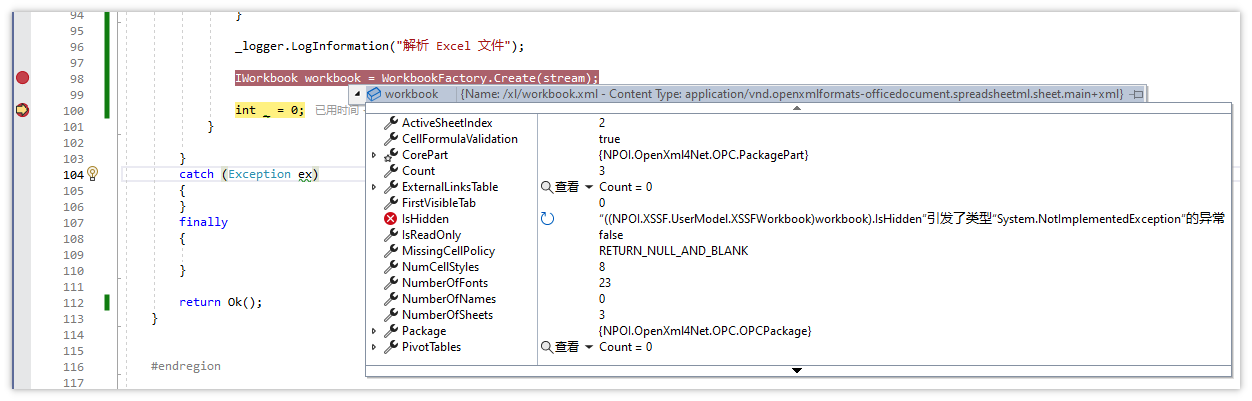Click the magnifier visualizer for ExternalLinksTable
Image resolution: width=1252 pixels, height=401 pixels.
tap(547, 187)
